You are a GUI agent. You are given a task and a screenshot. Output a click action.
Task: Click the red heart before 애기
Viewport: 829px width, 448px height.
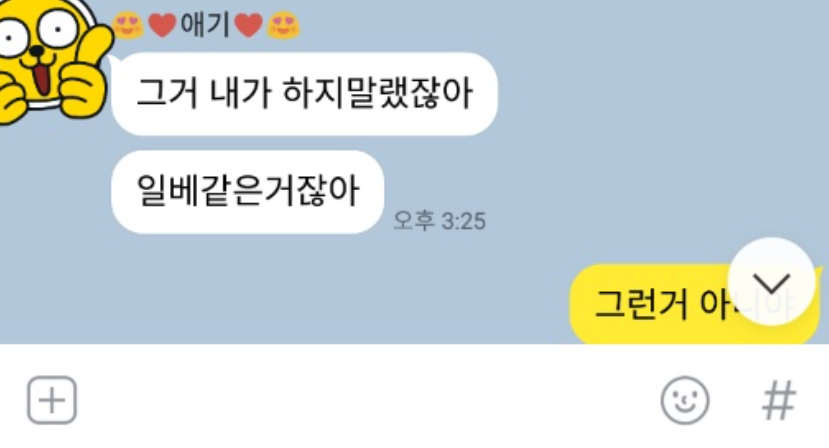pos(162,25)
